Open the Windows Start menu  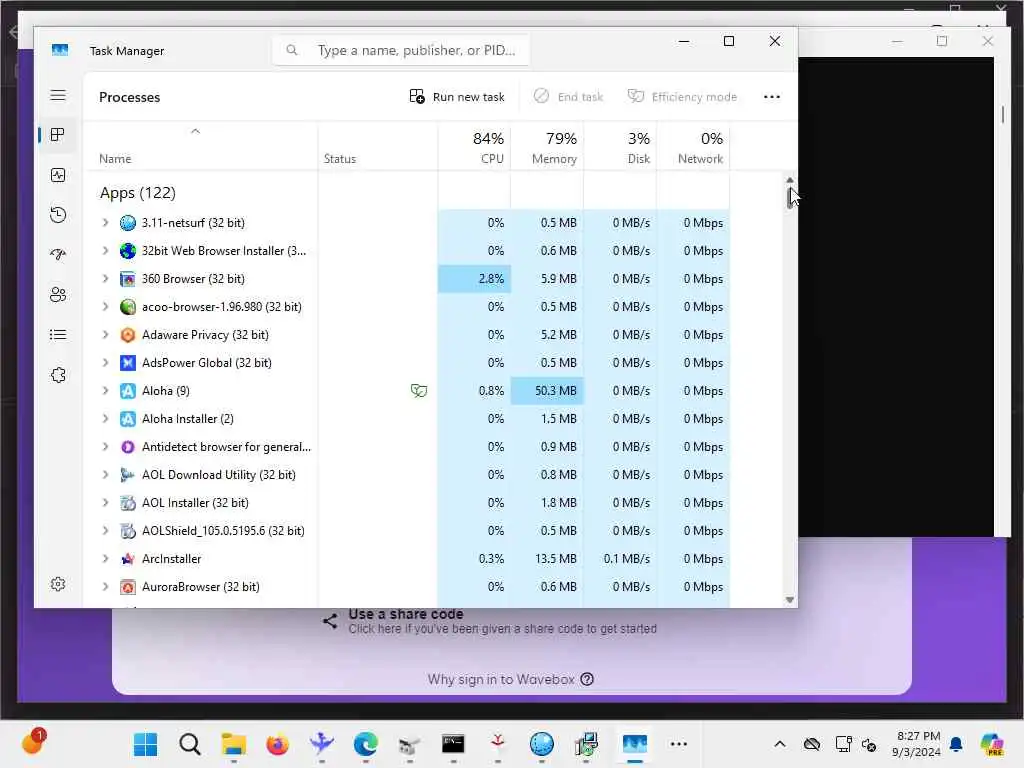(145, 744)
